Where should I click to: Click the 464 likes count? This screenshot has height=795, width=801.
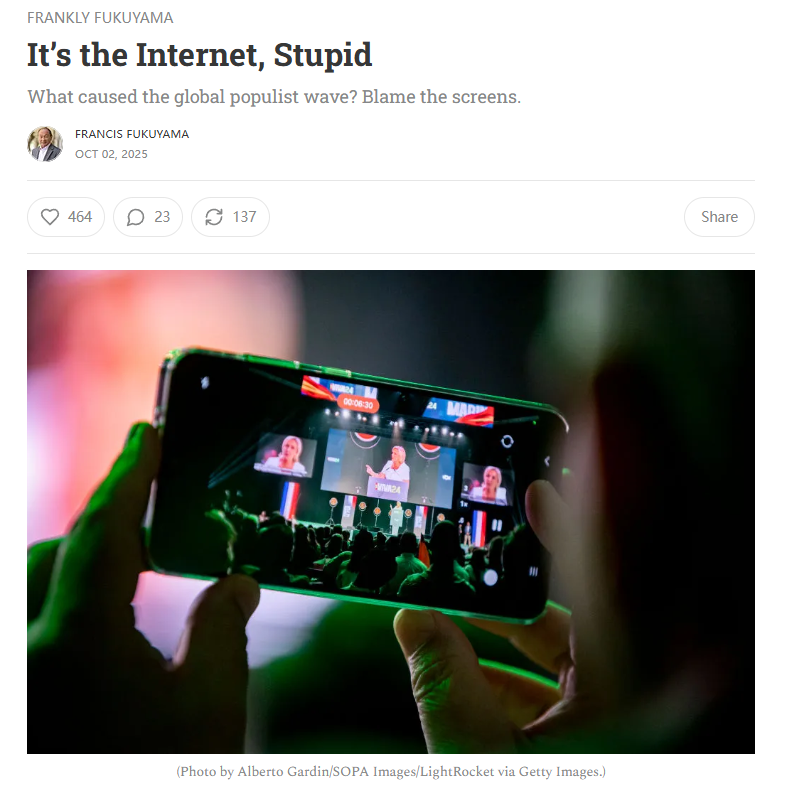click(80, 217)
